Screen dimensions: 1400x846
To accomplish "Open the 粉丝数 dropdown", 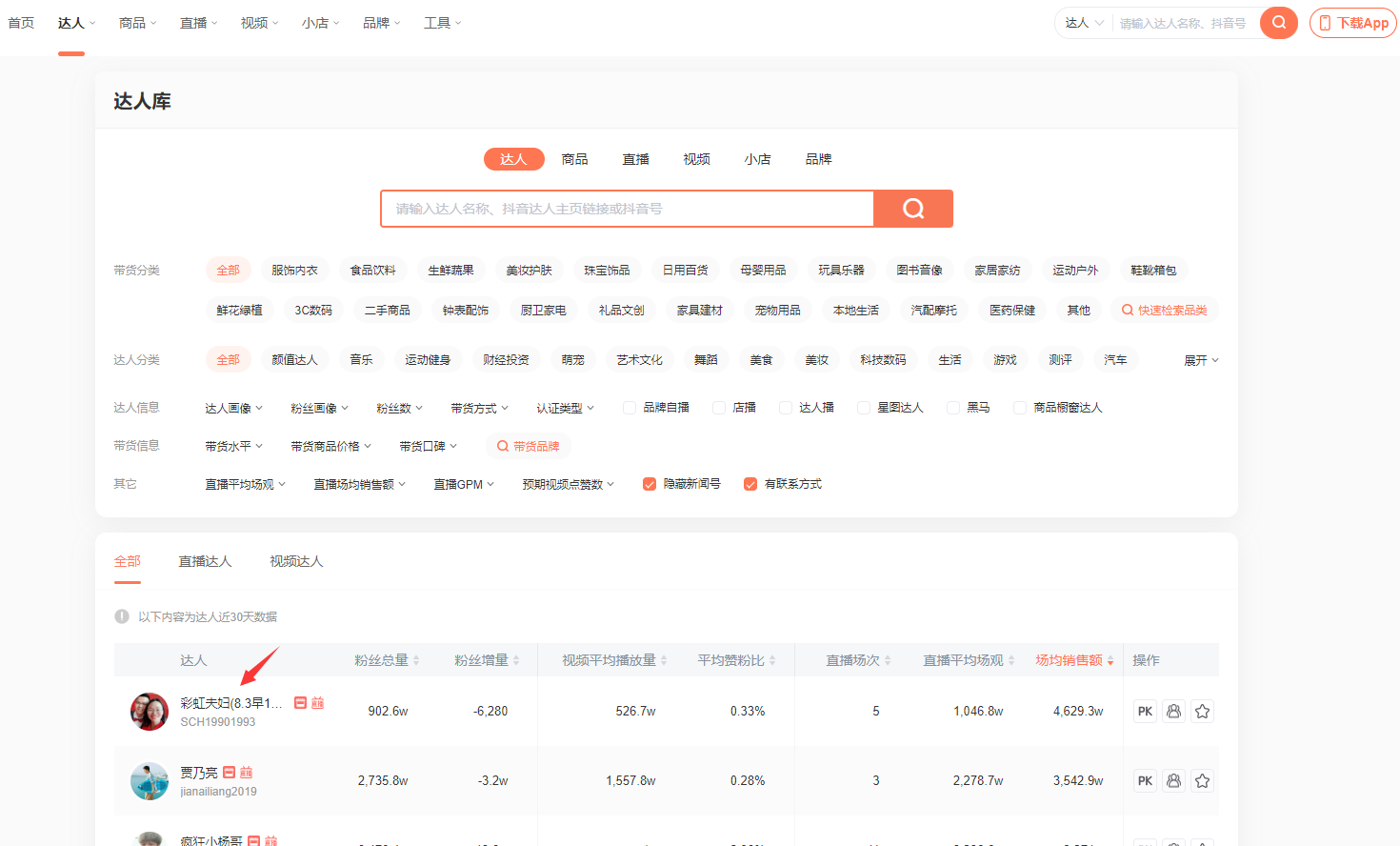I will [x=399, y=408].
